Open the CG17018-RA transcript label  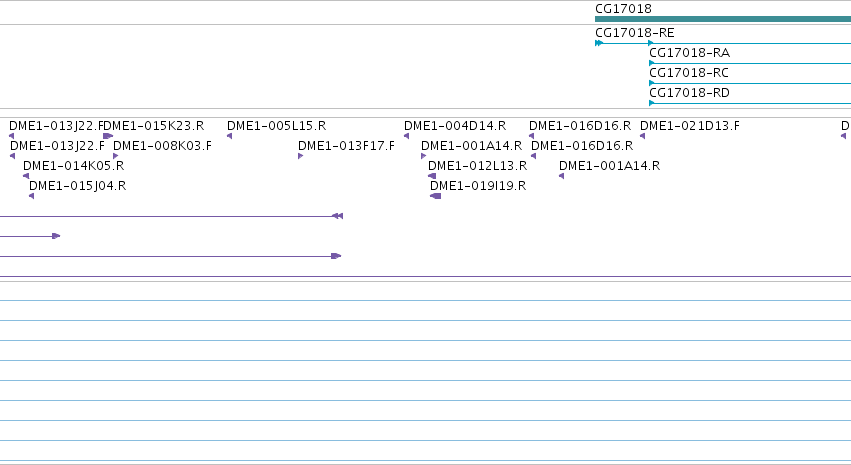pyautogui.click(x=689, y=53)
